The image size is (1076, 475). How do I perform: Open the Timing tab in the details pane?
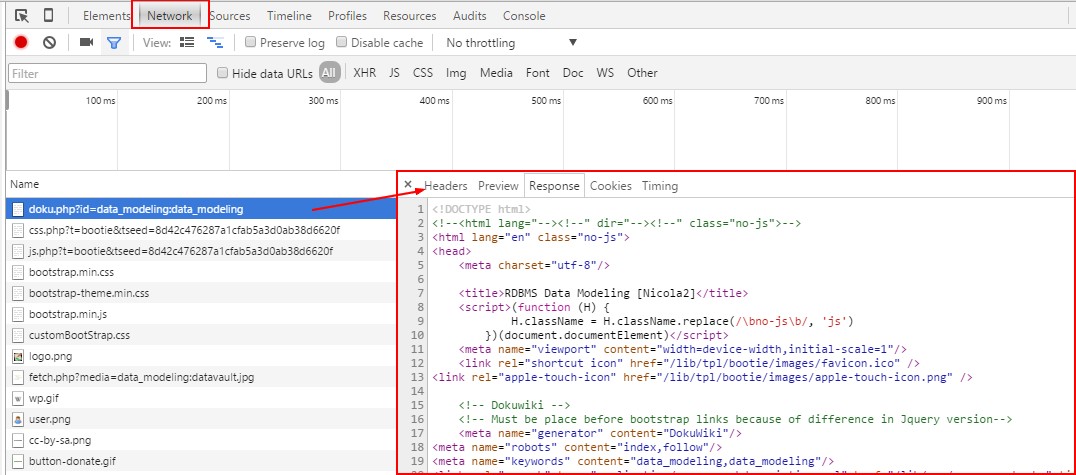tap(660, 186)
